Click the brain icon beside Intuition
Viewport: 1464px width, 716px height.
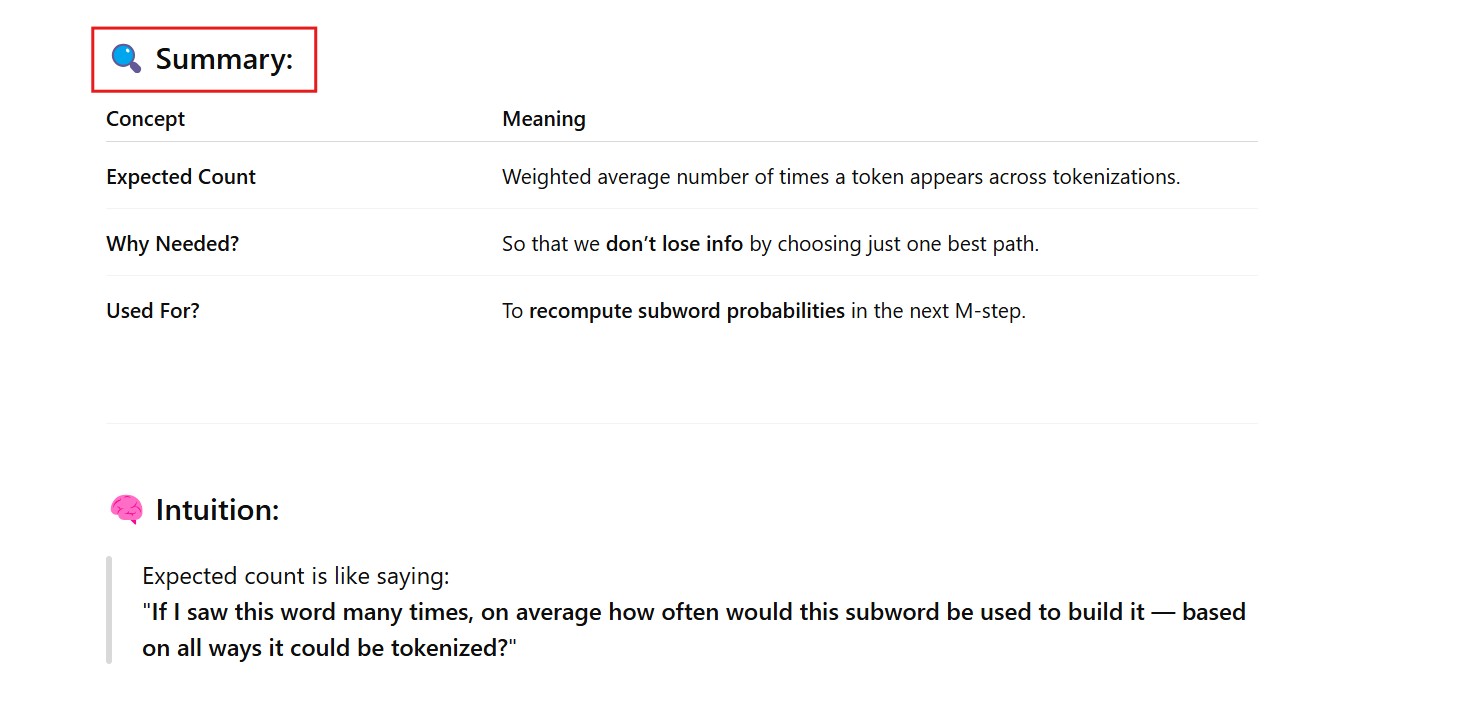tap(126, 510)
